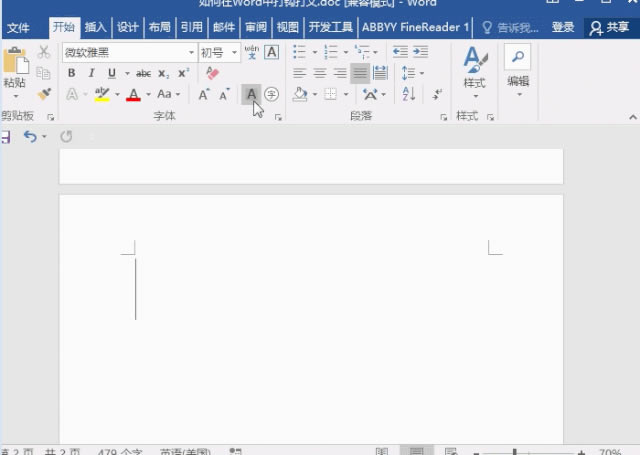The height and width of the screenshot is (455, 640).
Task: Clear all formatting with eraser icon
Action: [212, 73]
